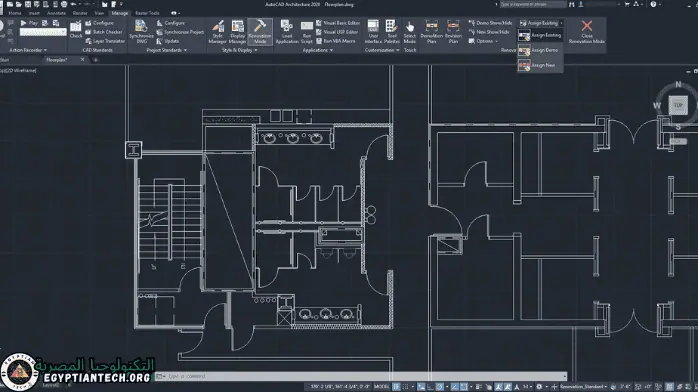Click the Save icon in quick access toolbar
The image size is (698, 392).
click(x=28, y=4)
